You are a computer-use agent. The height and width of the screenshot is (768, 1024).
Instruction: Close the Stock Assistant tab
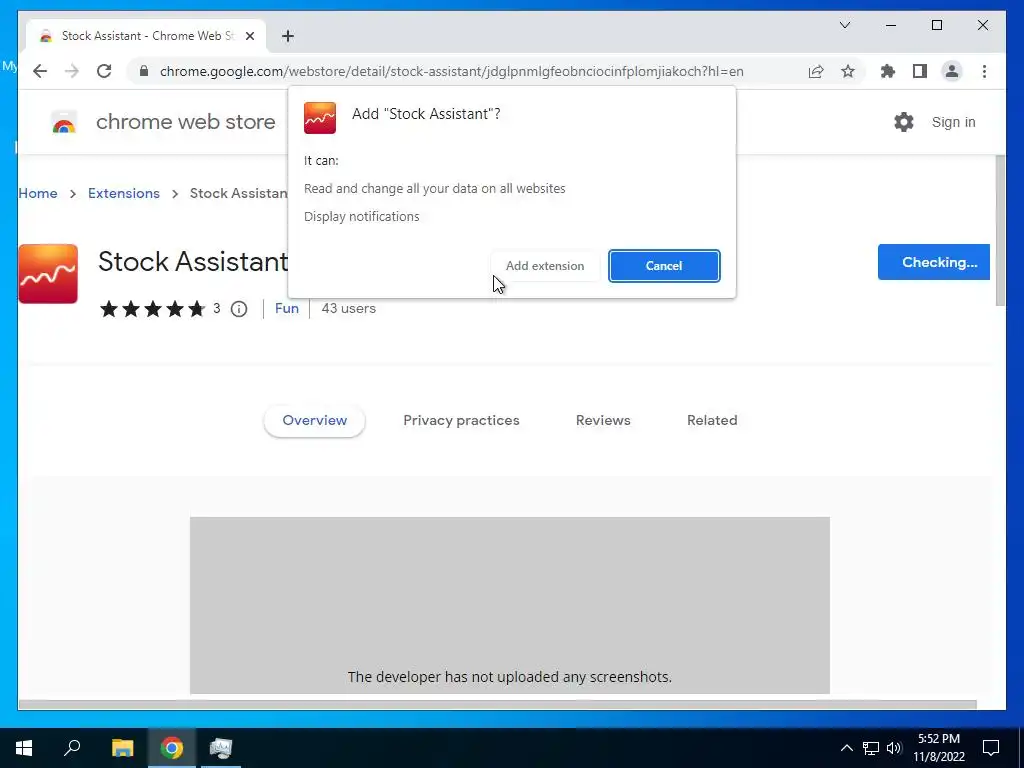pos(249,36)
